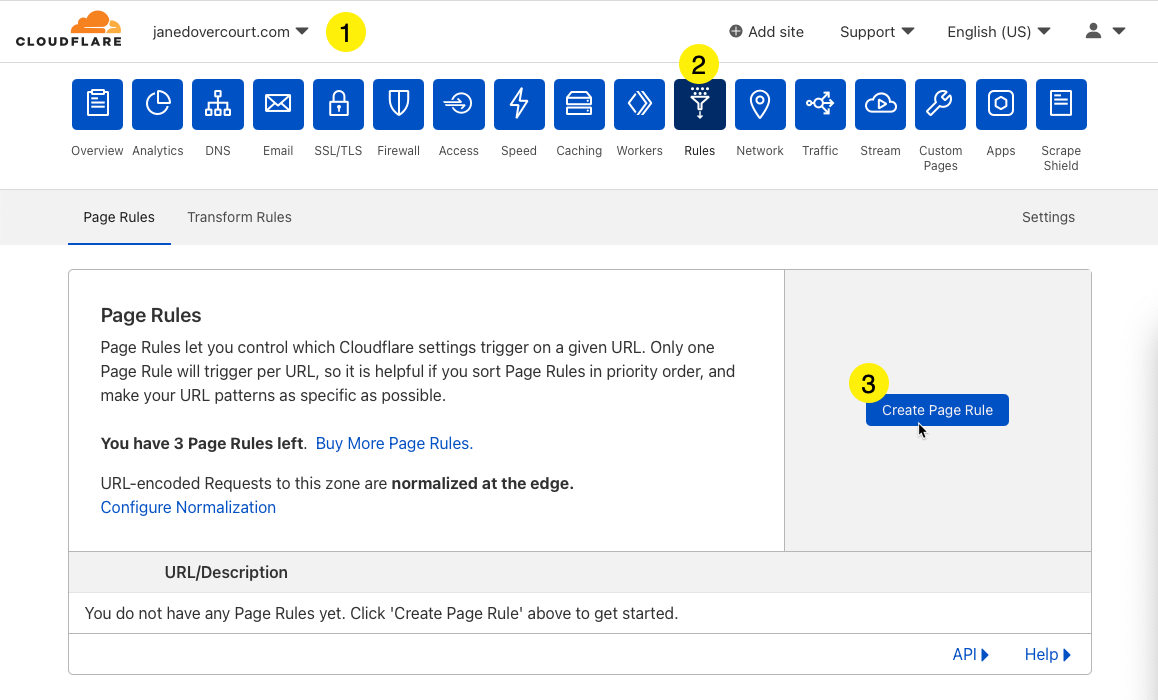The width and height of the screenshot is (1158, 700).
Task: Open the Workers section icon
Action: tap(640, 104)
